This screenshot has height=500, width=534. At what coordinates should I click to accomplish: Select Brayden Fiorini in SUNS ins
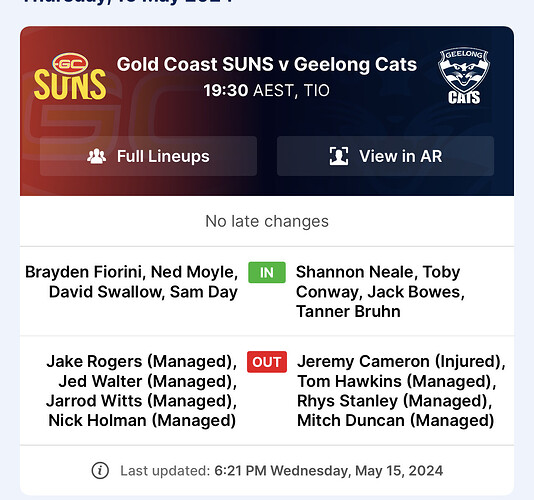(x=85, y=272)
